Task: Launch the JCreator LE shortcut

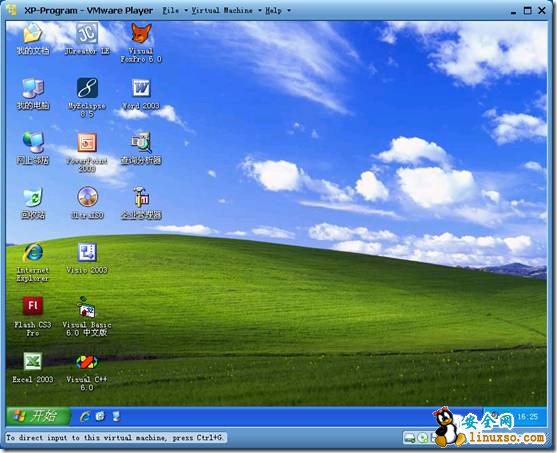Action: (x=87, y=38)
